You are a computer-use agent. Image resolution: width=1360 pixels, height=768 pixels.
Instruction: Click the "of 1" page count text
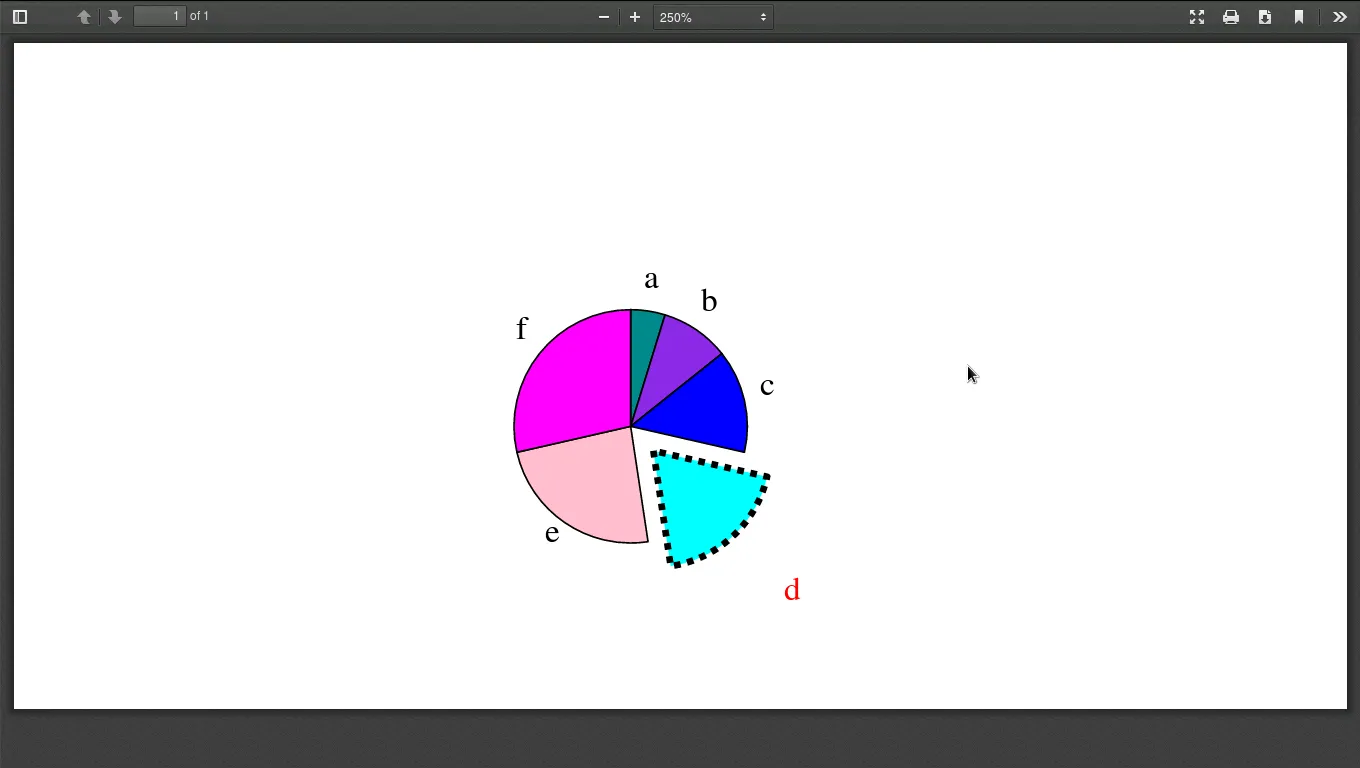[200, 16]
